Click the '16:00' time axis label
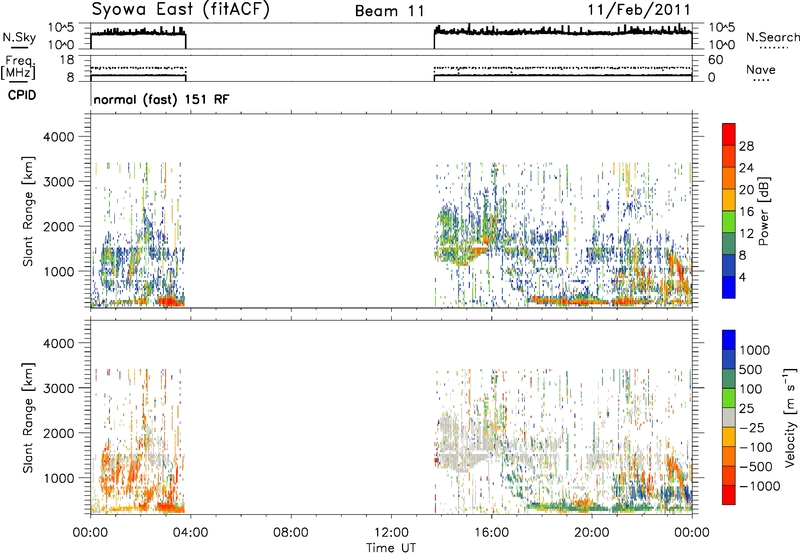Viewport: 800px width, 554px height. tap(491, 533)
